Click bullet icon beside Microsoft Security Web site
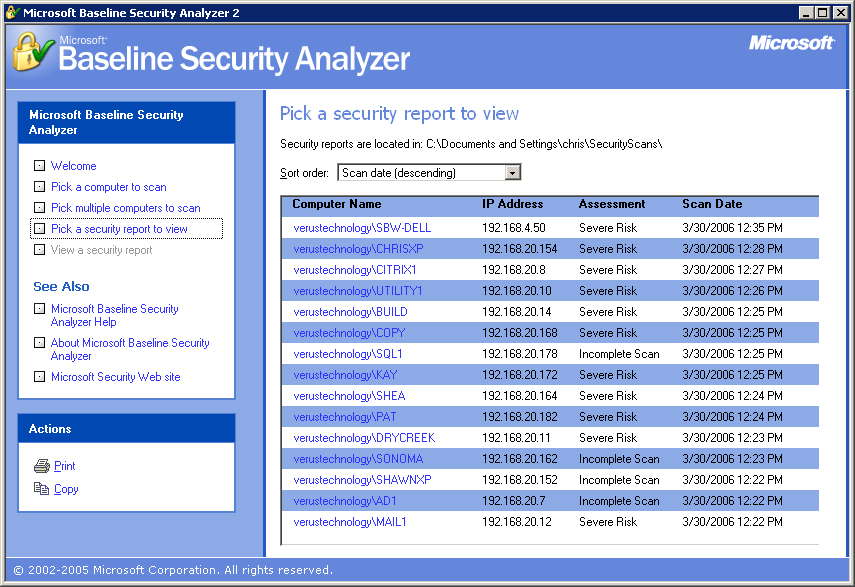This screenshot has width=855, height=587. pyautogui.click(x=39, y=377)
